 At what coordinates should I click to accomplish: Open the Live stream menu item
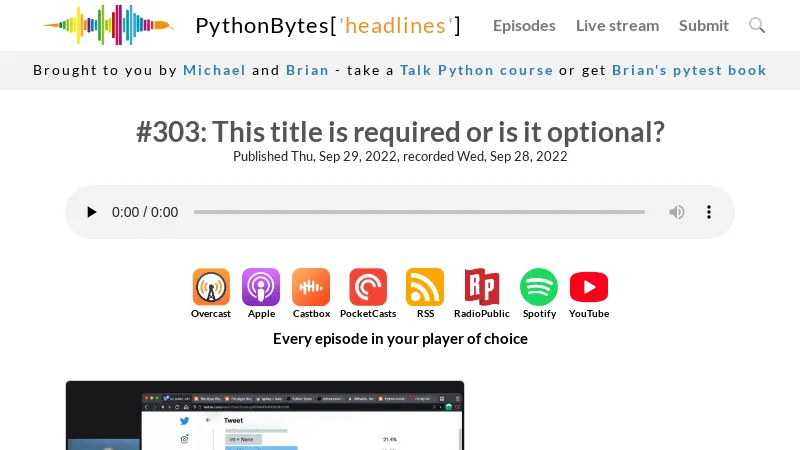click(617, 26)
